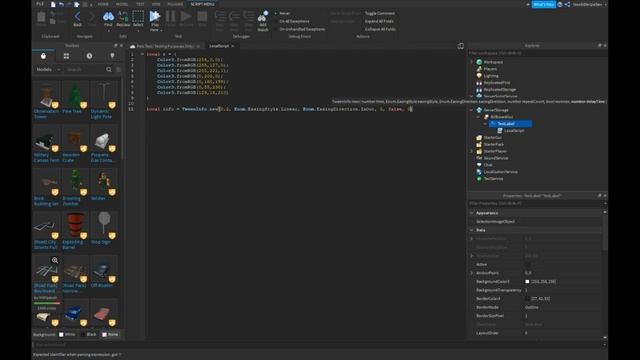Insert the Exploding Barrel model

(x=76, y=225)
